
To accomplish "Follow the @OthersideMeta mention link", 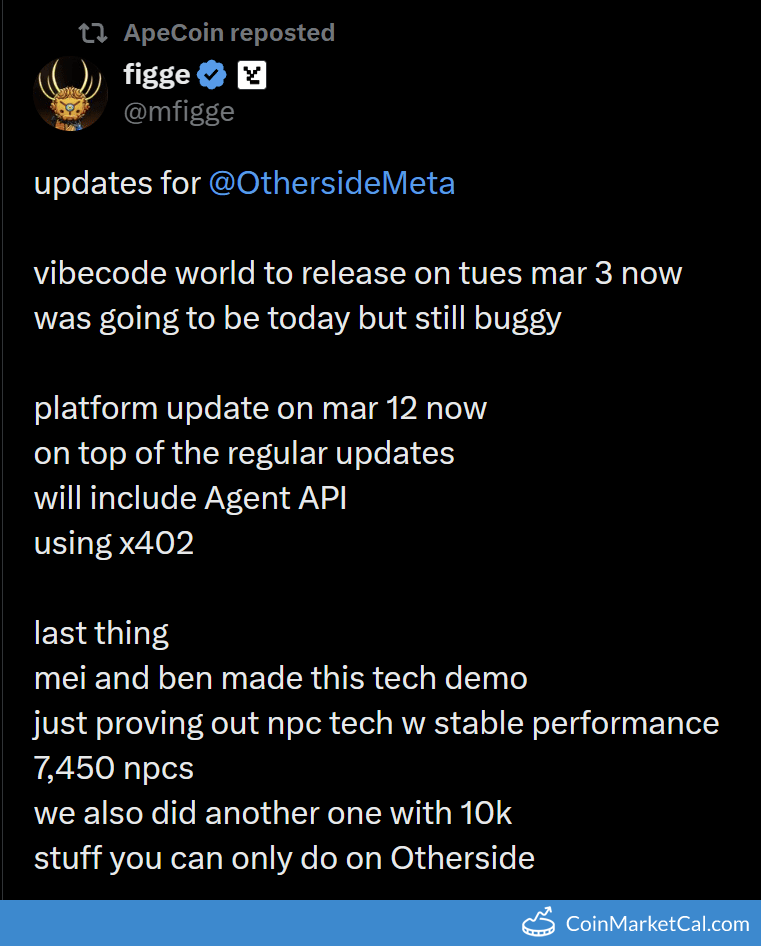I will click(x=331, y=183).
